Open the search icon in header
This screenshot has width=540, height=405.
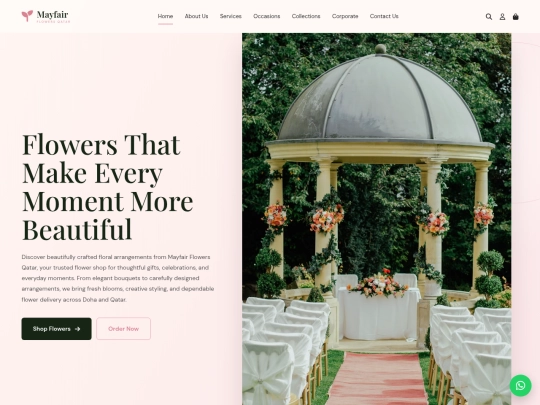click(x=489, y=17)
